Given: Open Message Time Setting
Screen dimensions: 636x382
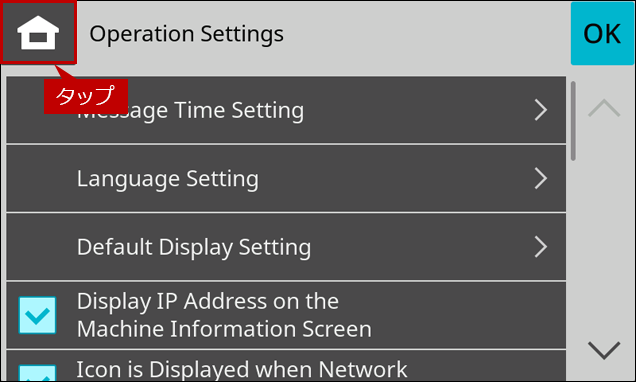Looking at the screenshot, I should [x=286, y=110].
